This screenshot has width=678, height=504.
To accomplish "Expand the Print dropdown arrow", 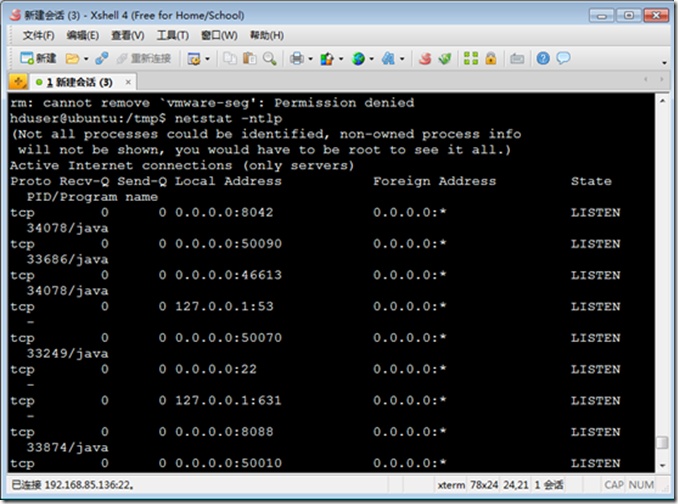I will coord(310,59).
